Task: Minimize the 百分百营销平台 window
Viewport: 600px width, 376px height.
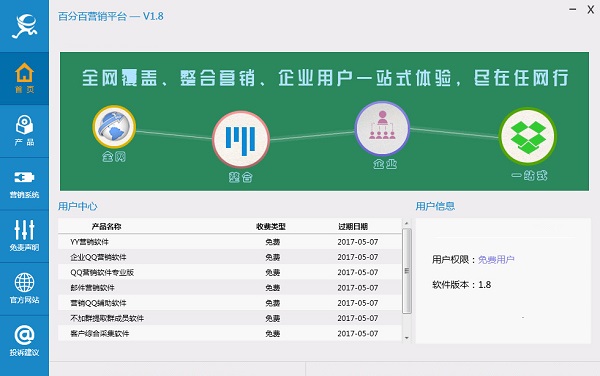Action: (x=572, y=9)
